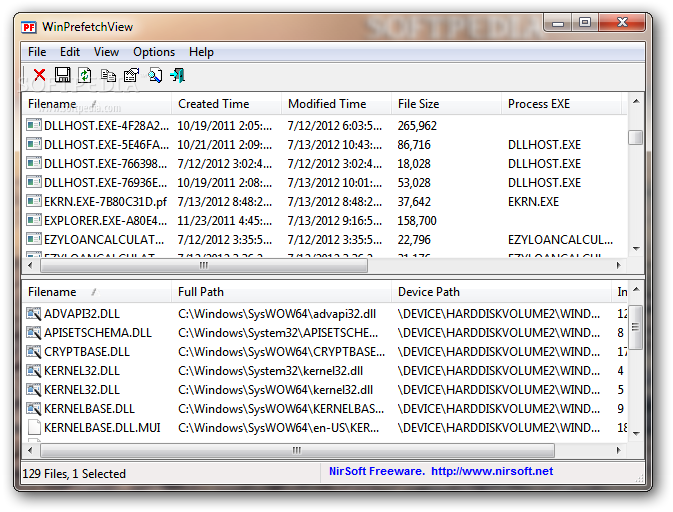Select DLLHOST.EXE-5E46FA... row

324,144
